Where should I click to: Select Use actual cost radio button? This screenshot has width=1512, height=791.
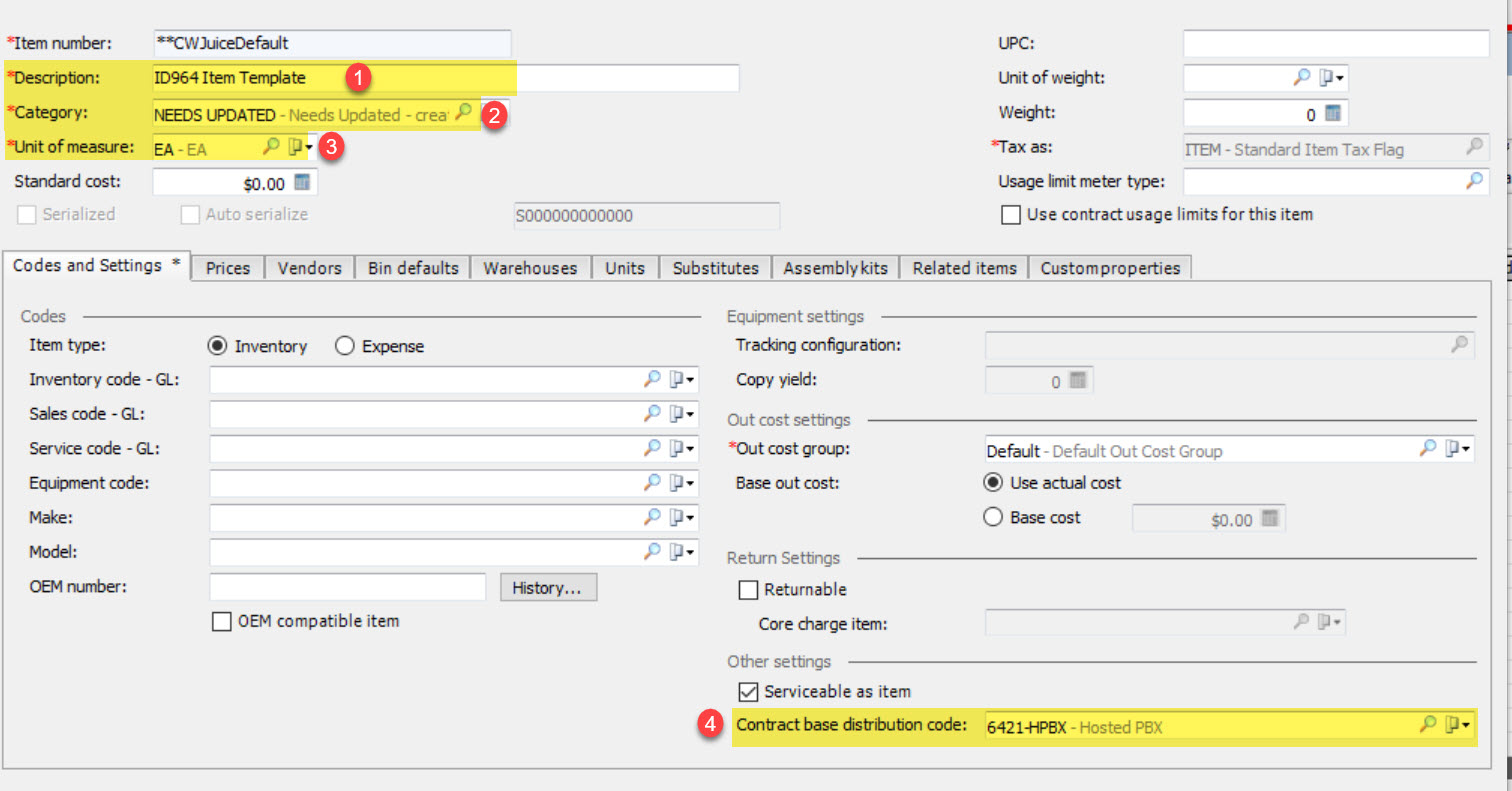[993, 483]
